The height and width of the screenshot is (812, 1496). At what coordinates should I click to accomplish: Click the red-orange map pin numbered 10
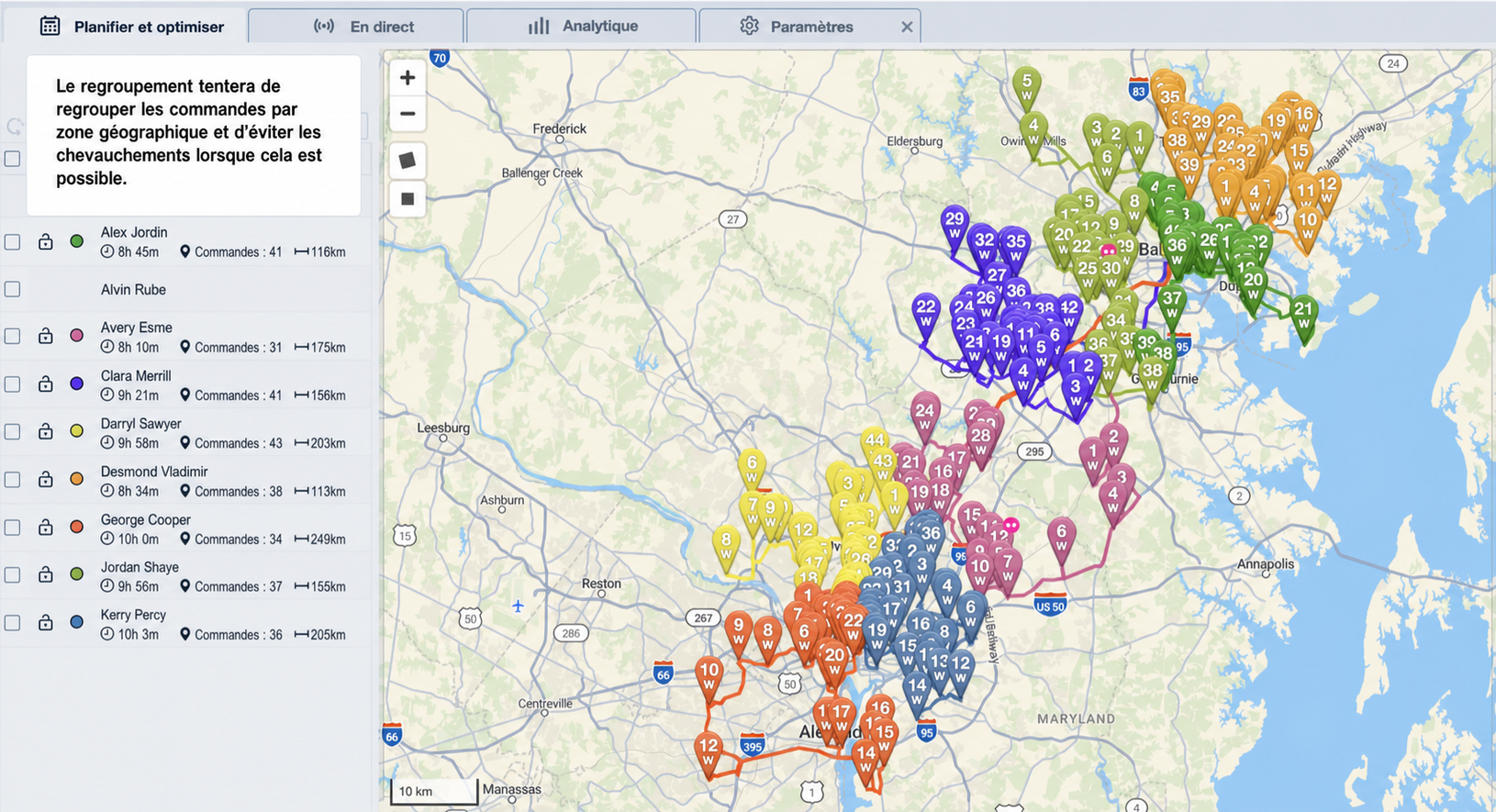(x=709, y=676)
